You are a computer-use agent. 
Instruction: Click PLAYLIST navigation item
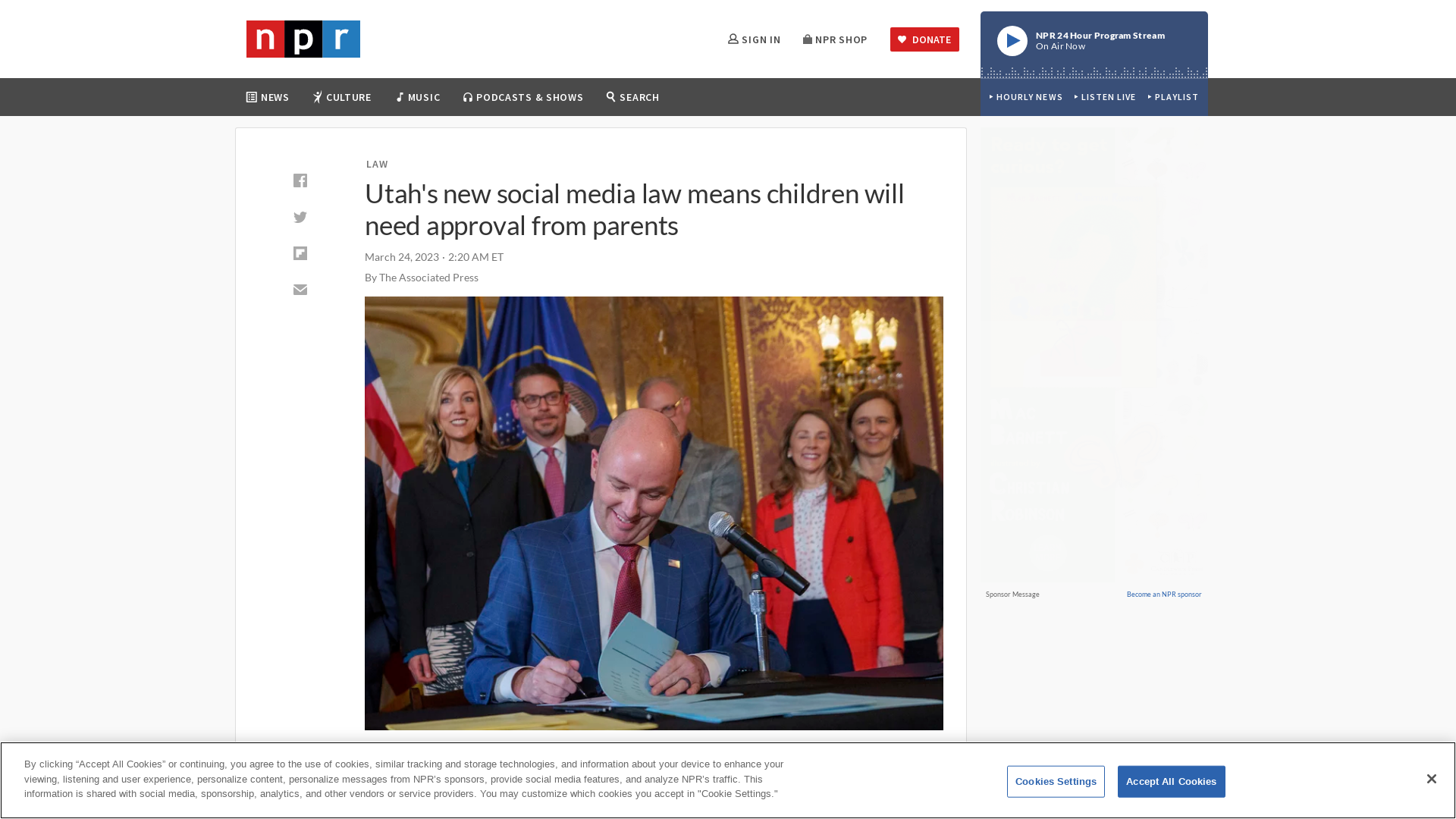(1174, 96)
